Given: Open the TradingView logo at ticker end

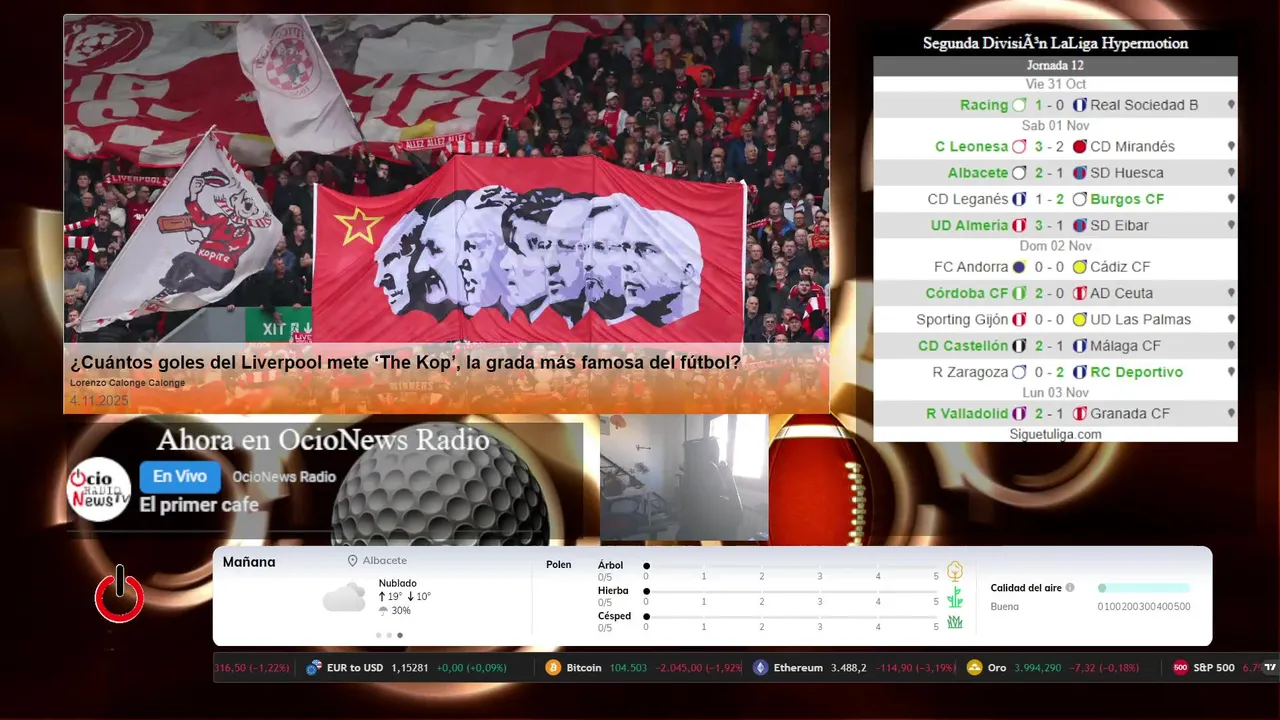Looking at the screenshot, I should [x=1270, y=668].
